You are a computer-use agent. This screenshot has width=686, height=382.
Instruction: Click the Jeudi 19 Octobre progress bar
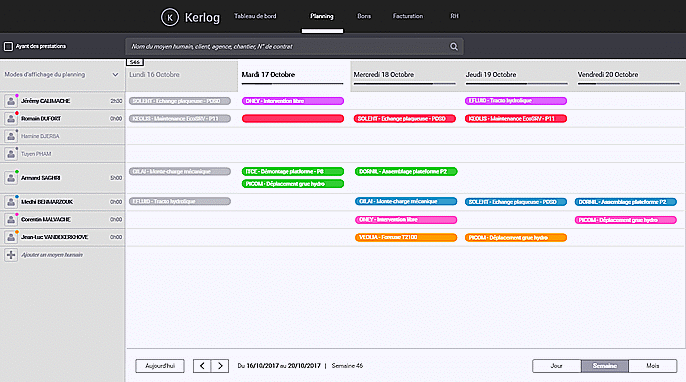pos(517,83)
